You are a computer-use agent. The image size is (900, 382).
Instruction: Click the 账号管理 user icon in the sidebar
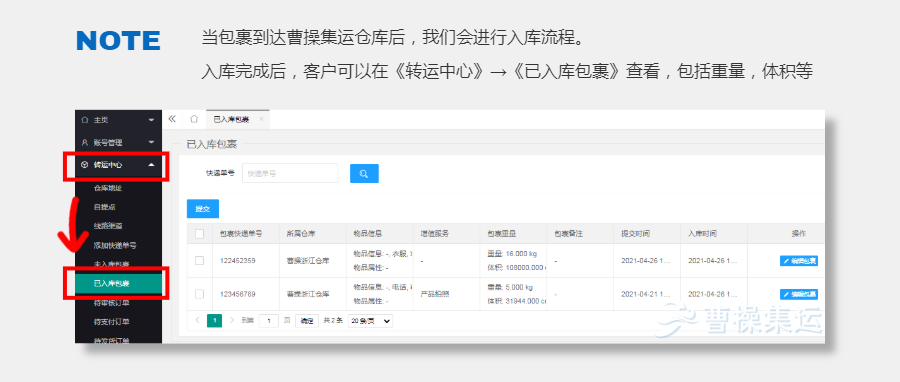[85, 142]
